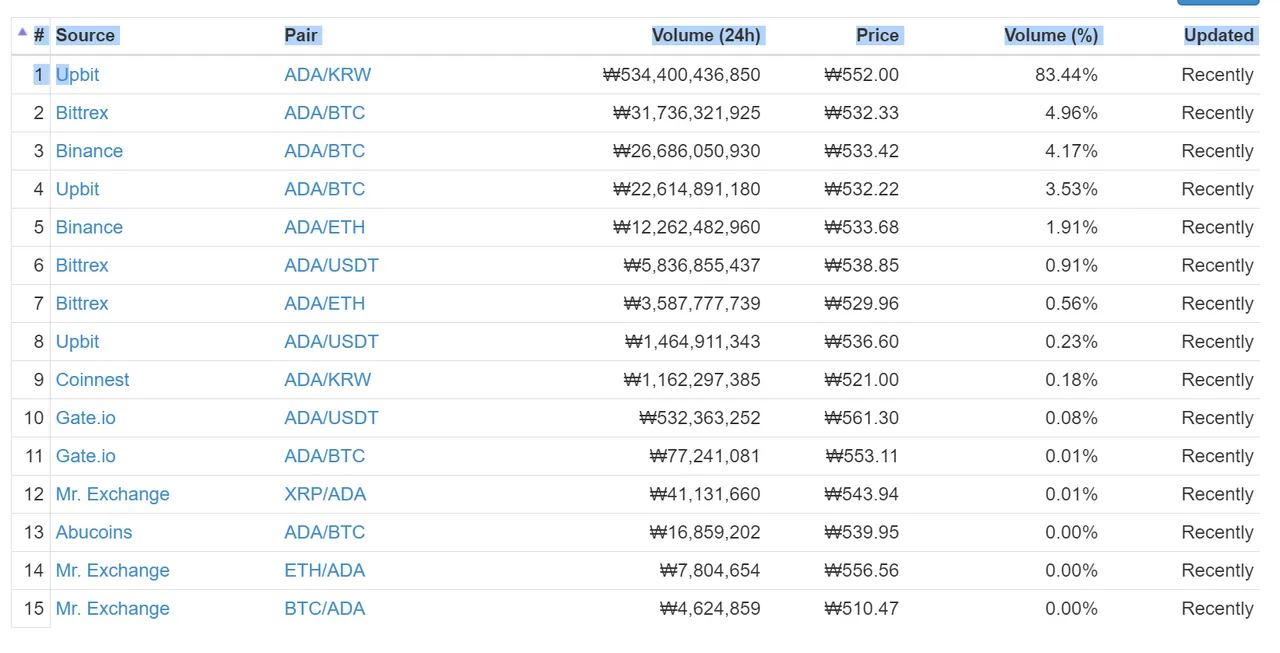Open BTC/ADA pair link
The height and width of the screenshot is (653, 1280).
pyautogui.click(x=324, y=608)
